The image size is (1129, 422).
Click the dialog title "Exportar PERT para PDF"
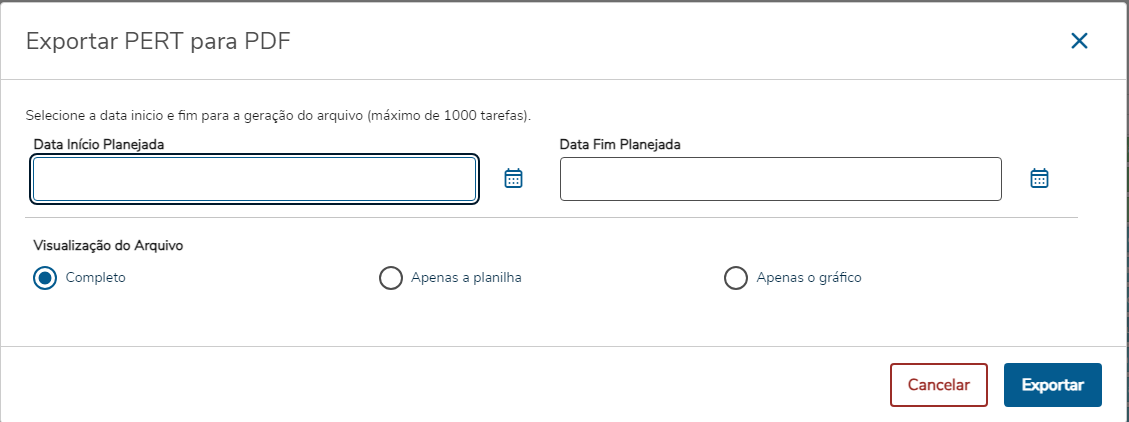tap(158, 41)
